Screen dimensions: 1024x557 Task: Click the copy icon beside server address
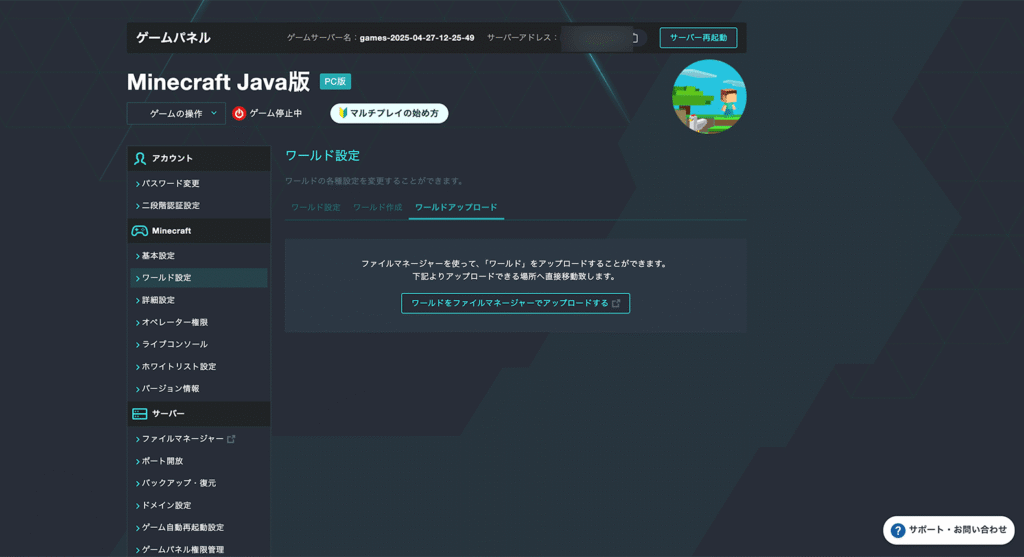tap(634, 38)
